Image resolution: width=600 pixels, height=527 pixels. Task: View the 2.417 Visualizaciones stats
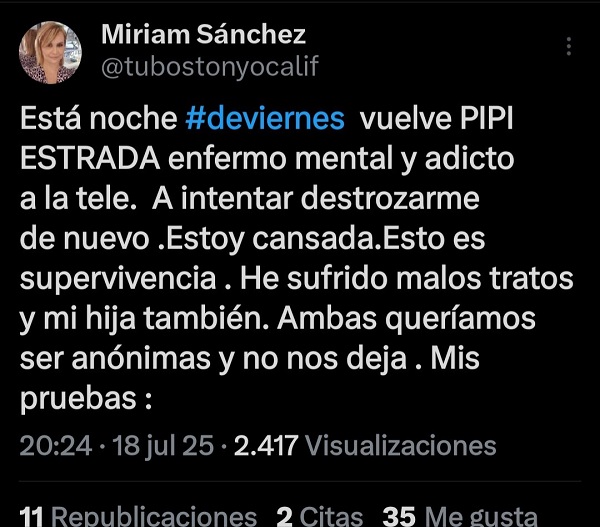tap(365, 445)
